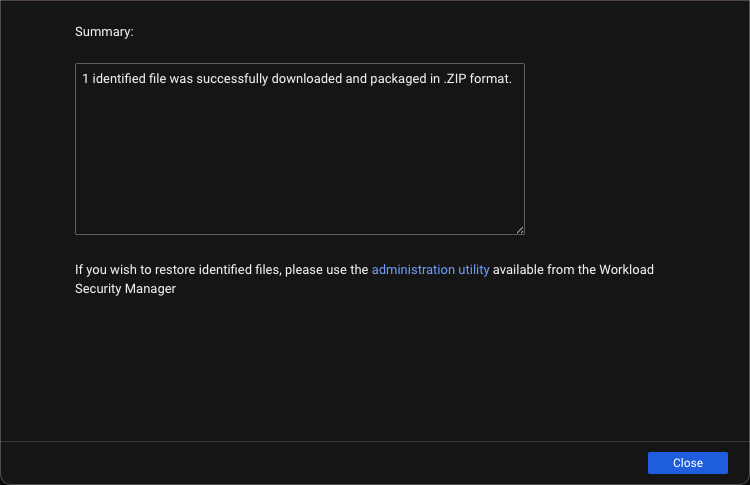750x485 pixels.
Task: Click inside the Summary text box
Action: point(299,149)
